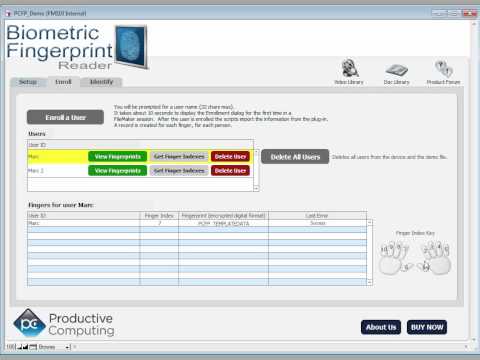Open the Browse mode dropdown
480x360 pixels.
54,347
